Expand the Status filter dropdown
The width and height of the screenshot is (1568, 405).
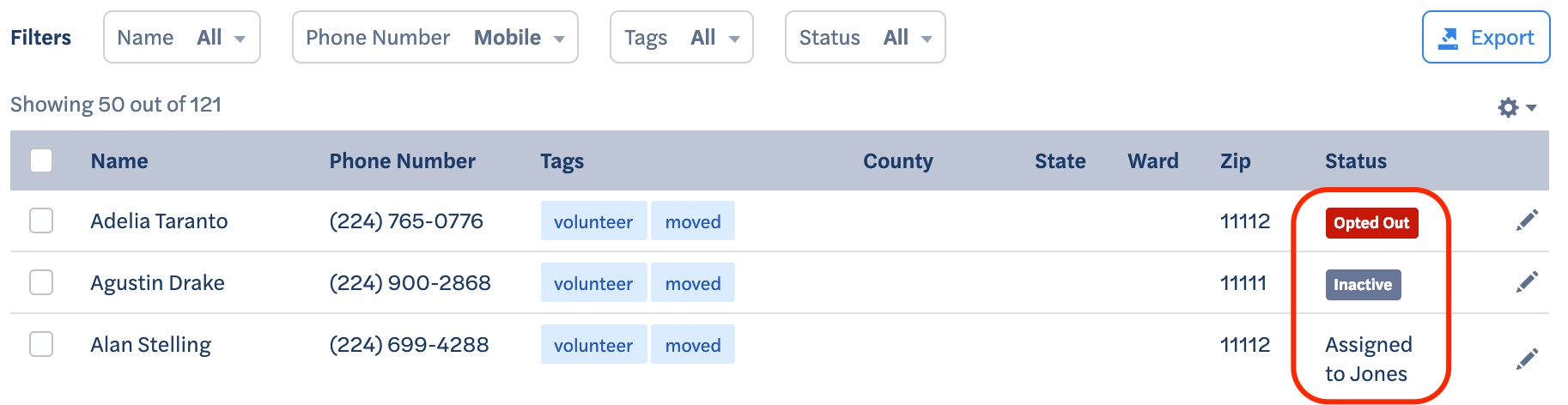point(866,37)
